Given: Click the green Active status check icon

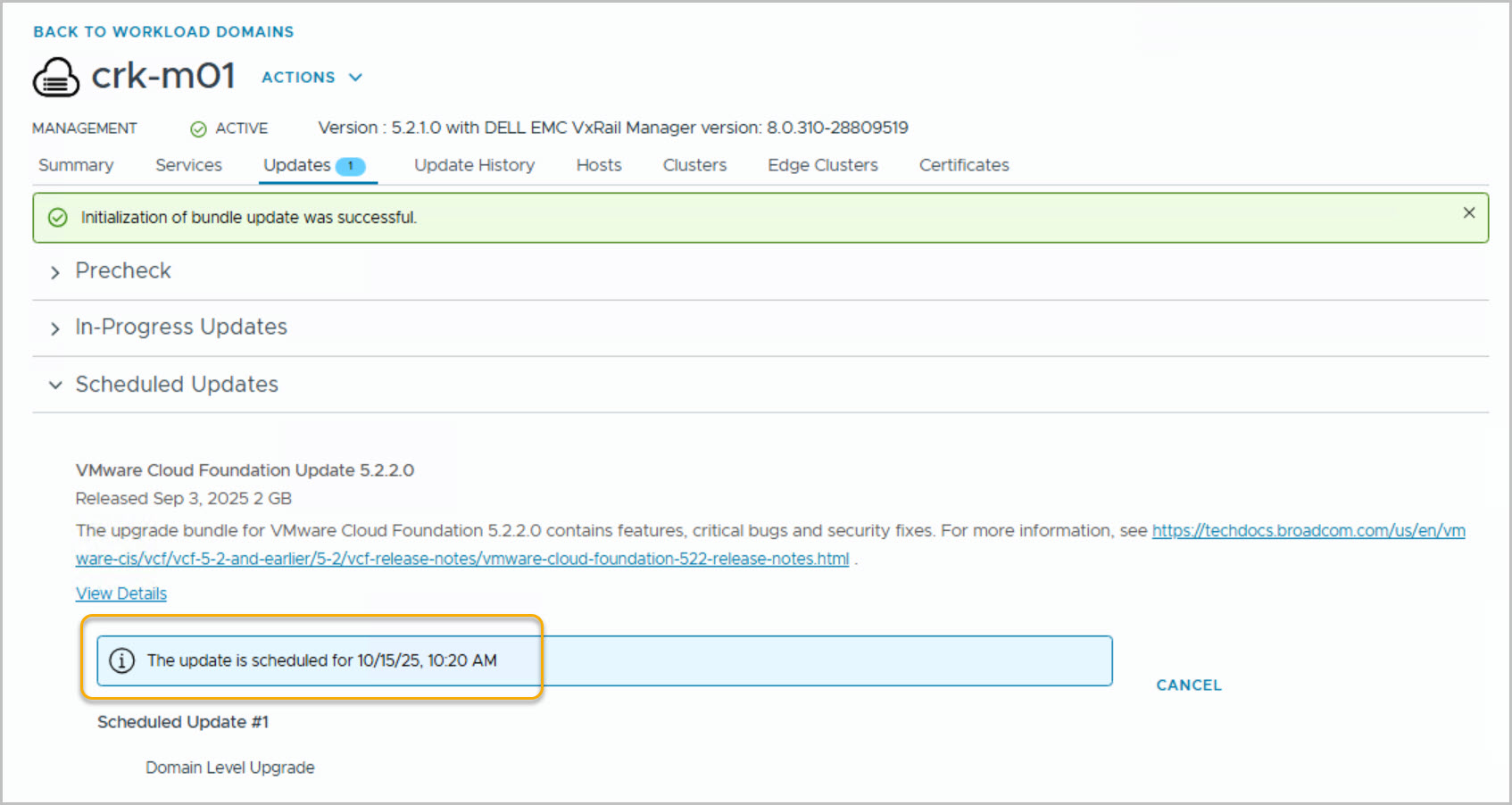Looking at the screenshot, I should (x=198, y=129).
